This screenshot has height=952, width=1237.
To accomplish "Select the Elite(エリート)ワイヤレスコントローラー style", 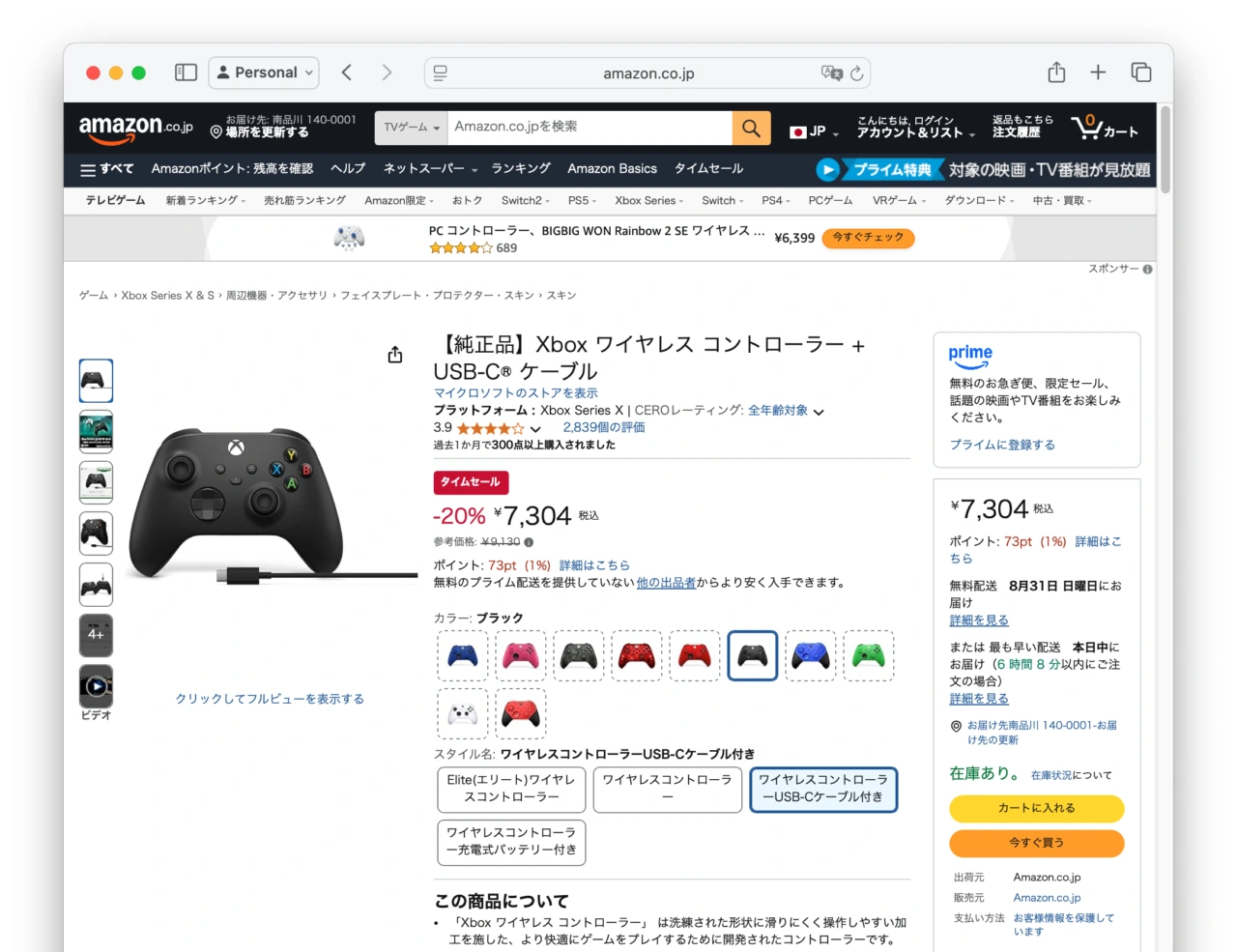I will [x=511, y=790].
